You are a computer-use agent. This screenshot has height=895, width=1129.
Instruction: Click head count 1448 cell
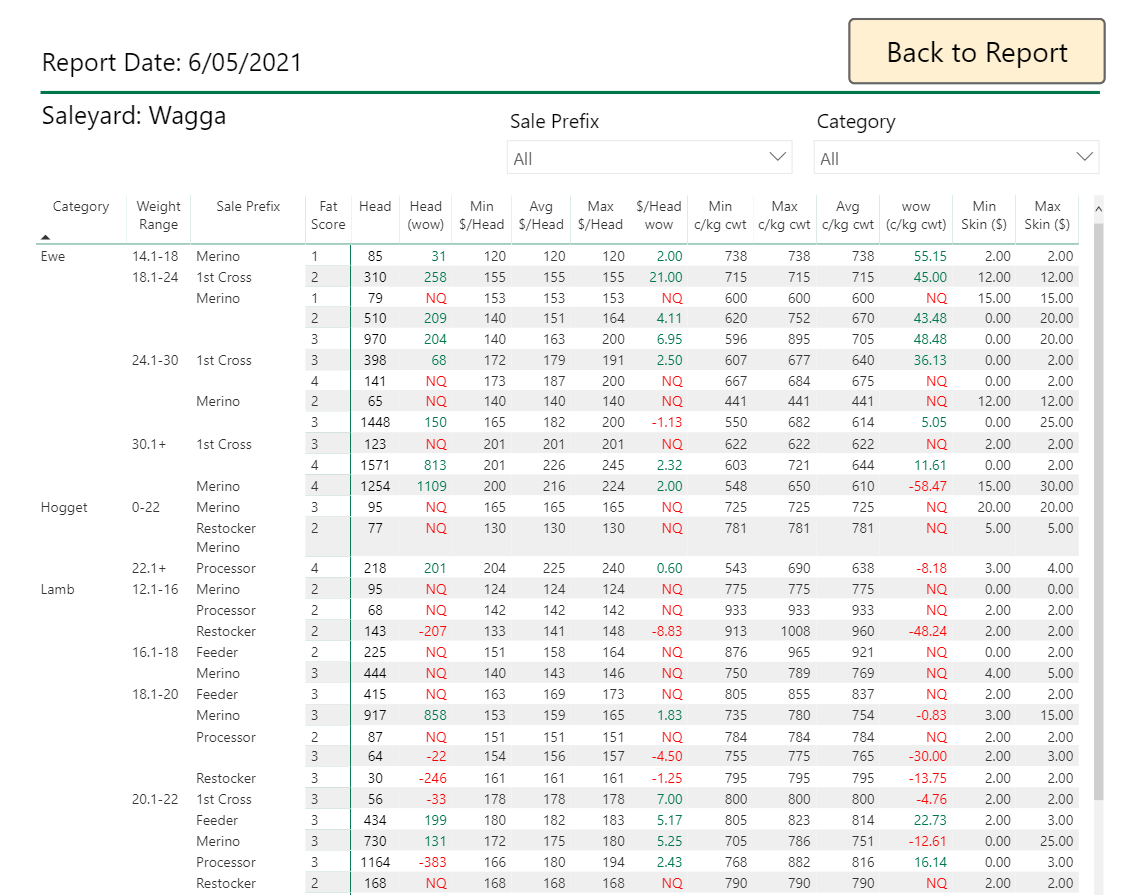coord(375,422)
